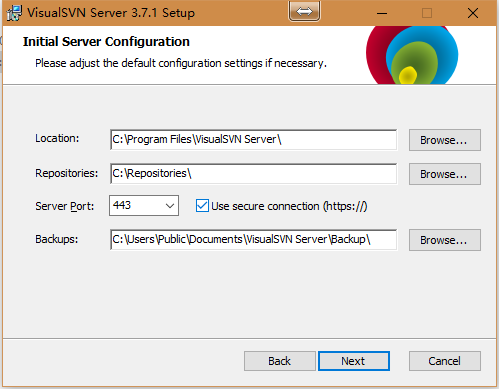Click the Location label
This screenshot has width=499, height=389.
(x=57, y=138)
